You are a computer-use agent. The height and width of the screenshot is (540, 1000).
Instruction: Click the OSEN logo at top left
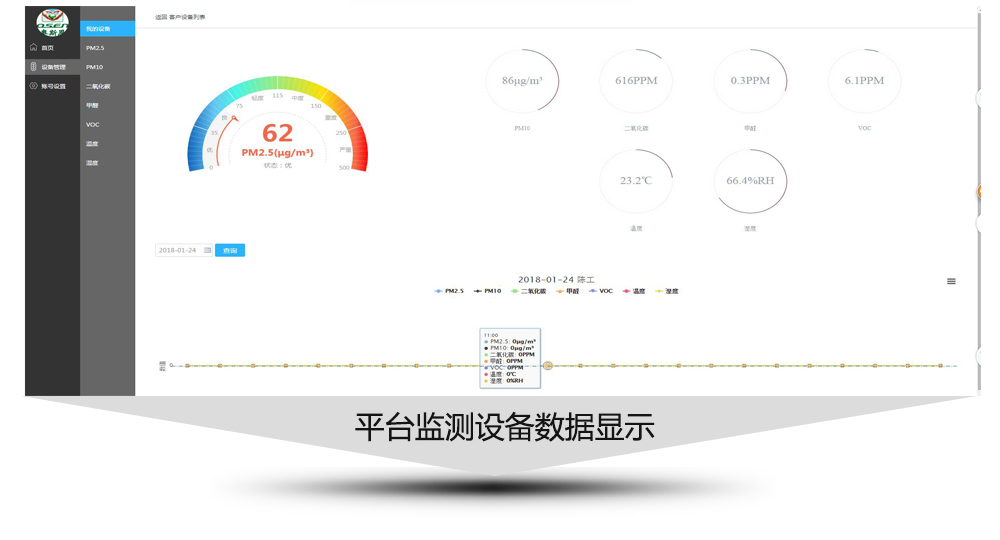tap(52, 22)
